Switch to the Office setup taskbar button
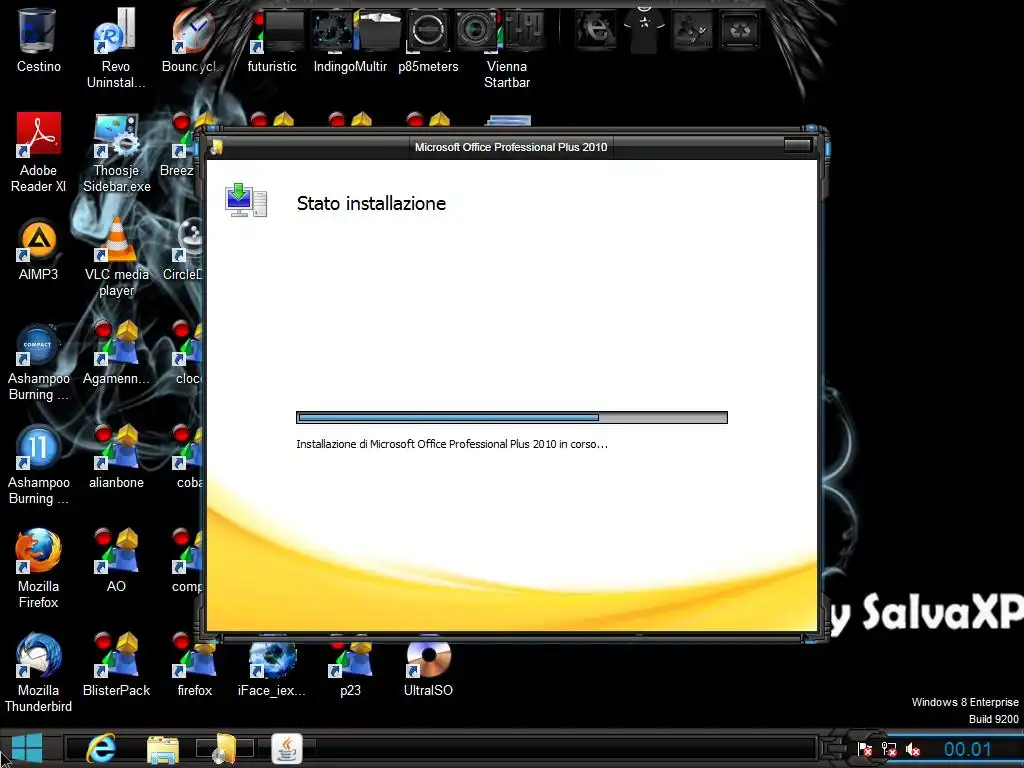Image resolution: width=1024 pixels, height=768 pixels. coord(225,748)
